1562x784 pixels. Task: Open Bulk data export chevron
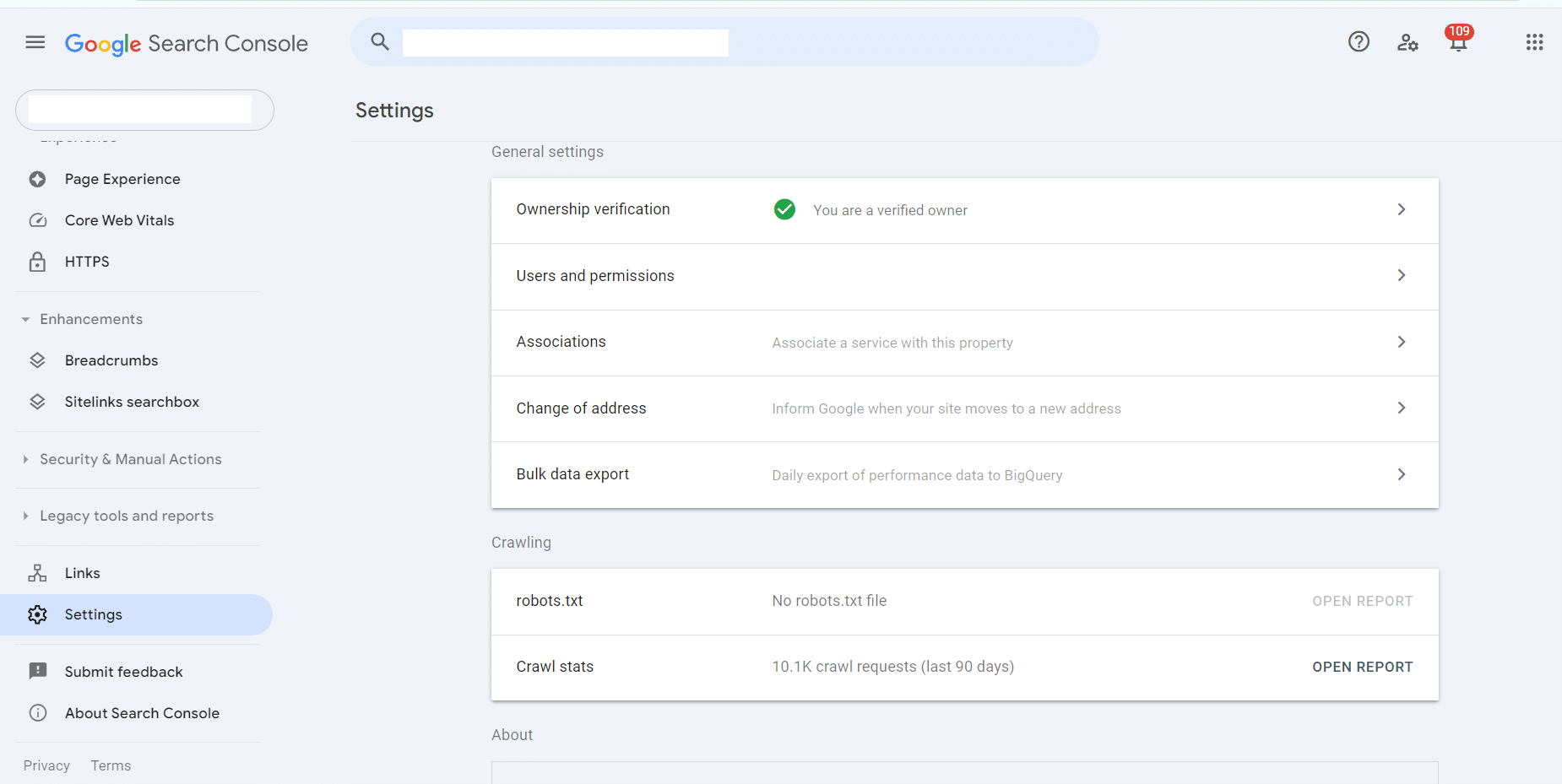(1402, 474)
